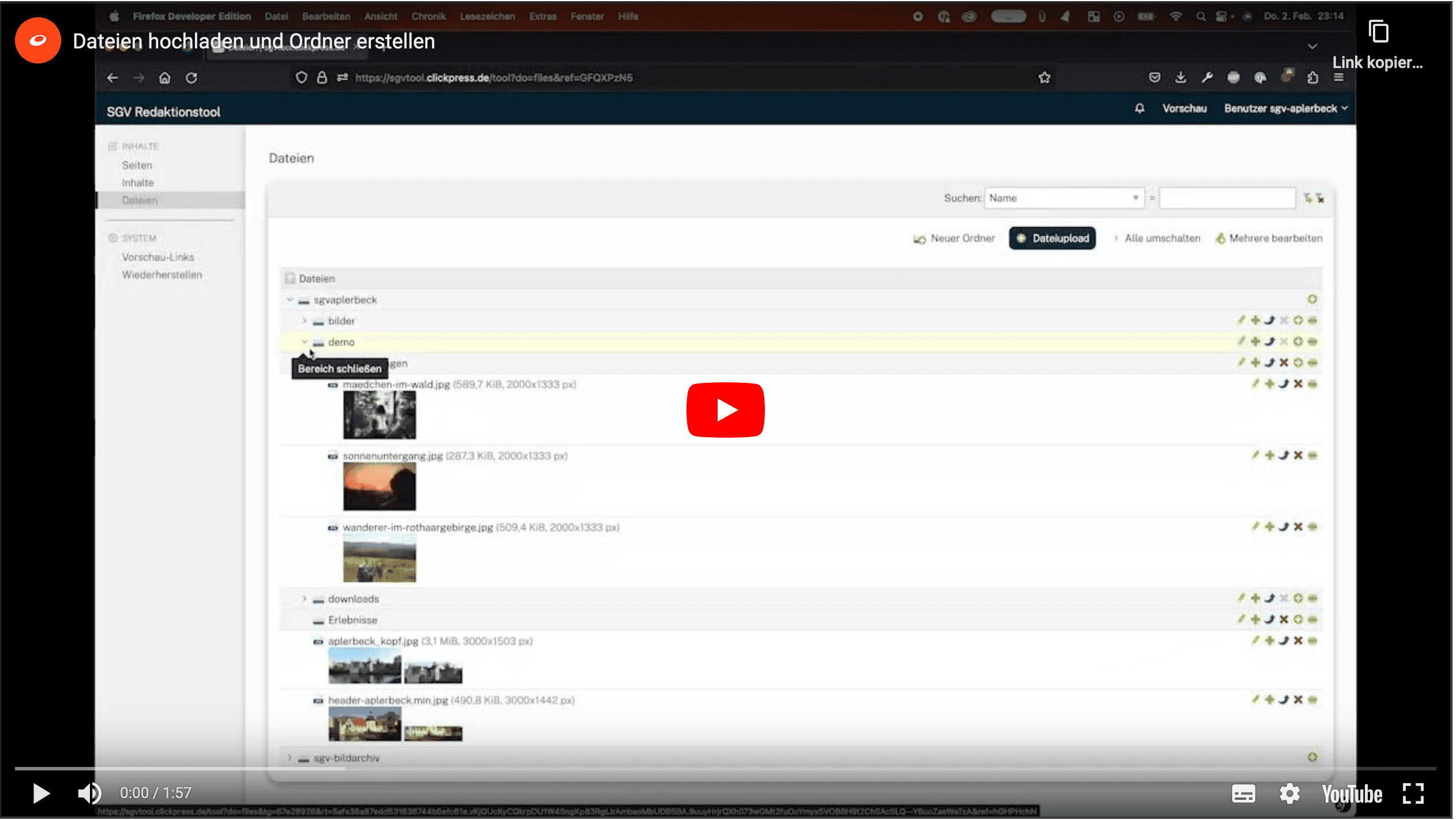
Task: Open the Benutzer sgv-aplerbeck user menu
Action: coord(1286,108)
